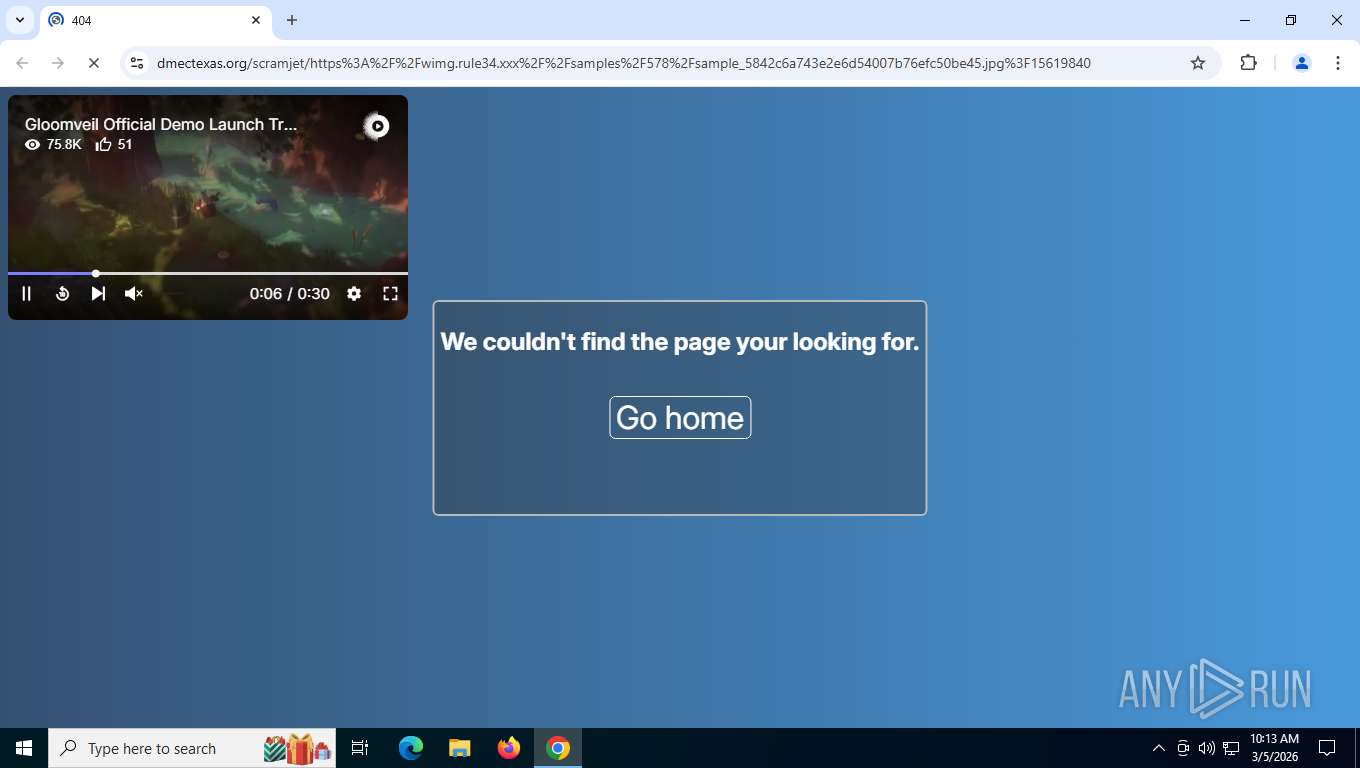
Task: Open the video player settings gear
Action: pyautogui.click(x=354, y=293)
